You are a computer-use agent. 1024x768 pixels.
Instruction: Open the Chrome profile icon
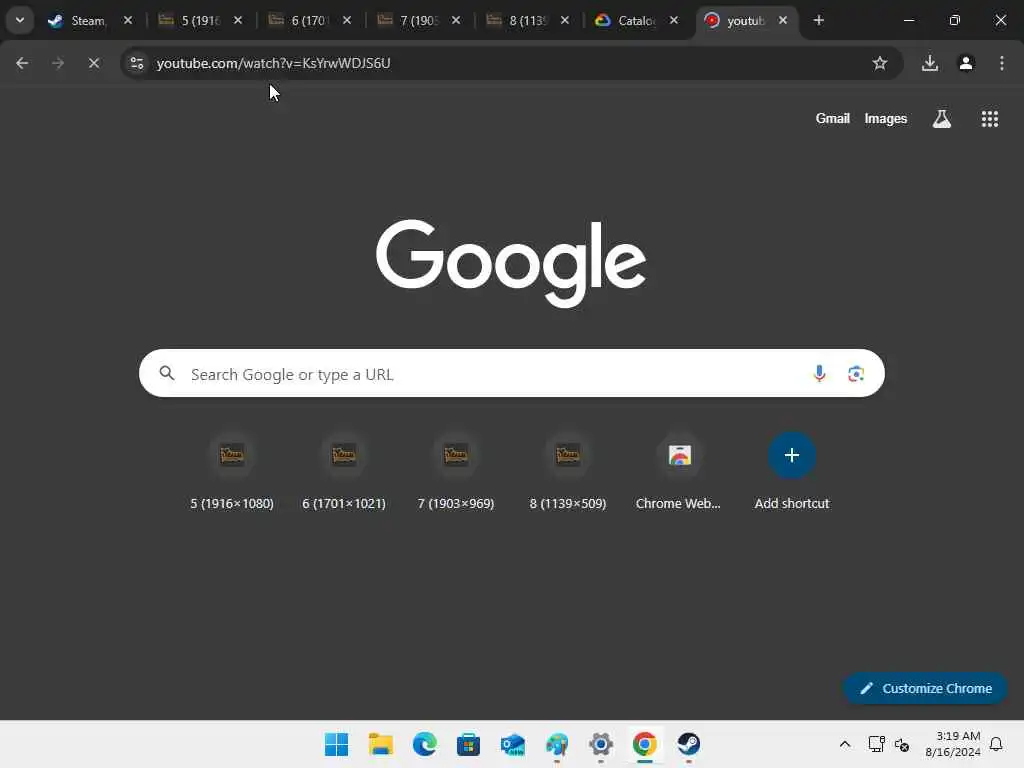(966, 63)
